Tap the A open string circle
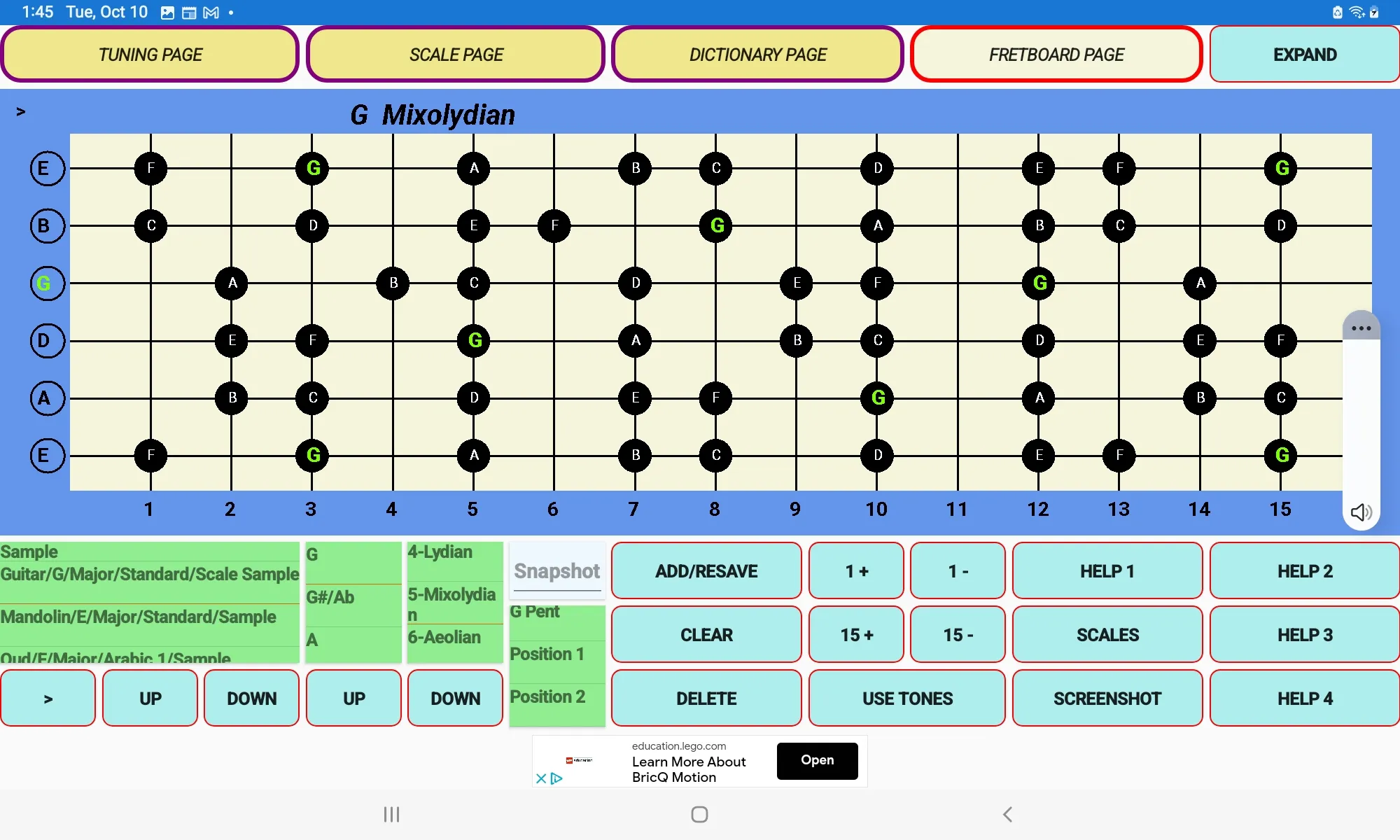 pos(47,398)
